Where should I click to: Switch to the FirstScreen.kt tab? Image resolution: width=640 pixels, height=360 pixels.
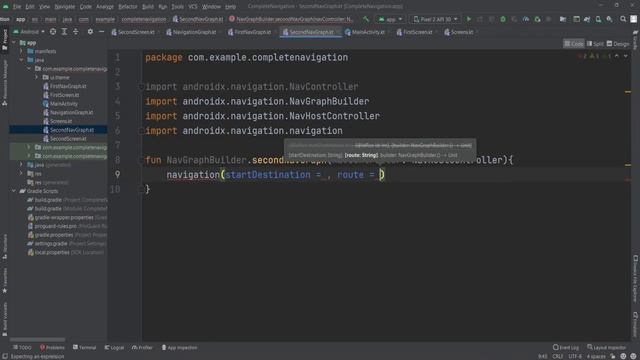pyautogui.click(x=417, y=32)
